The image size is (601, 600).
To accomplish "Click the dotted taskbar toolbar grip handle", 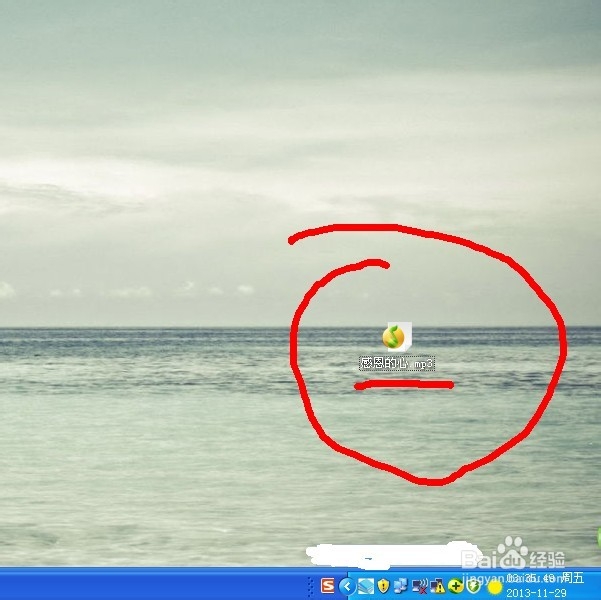I will pyautogui.click(x=310, y=586).
